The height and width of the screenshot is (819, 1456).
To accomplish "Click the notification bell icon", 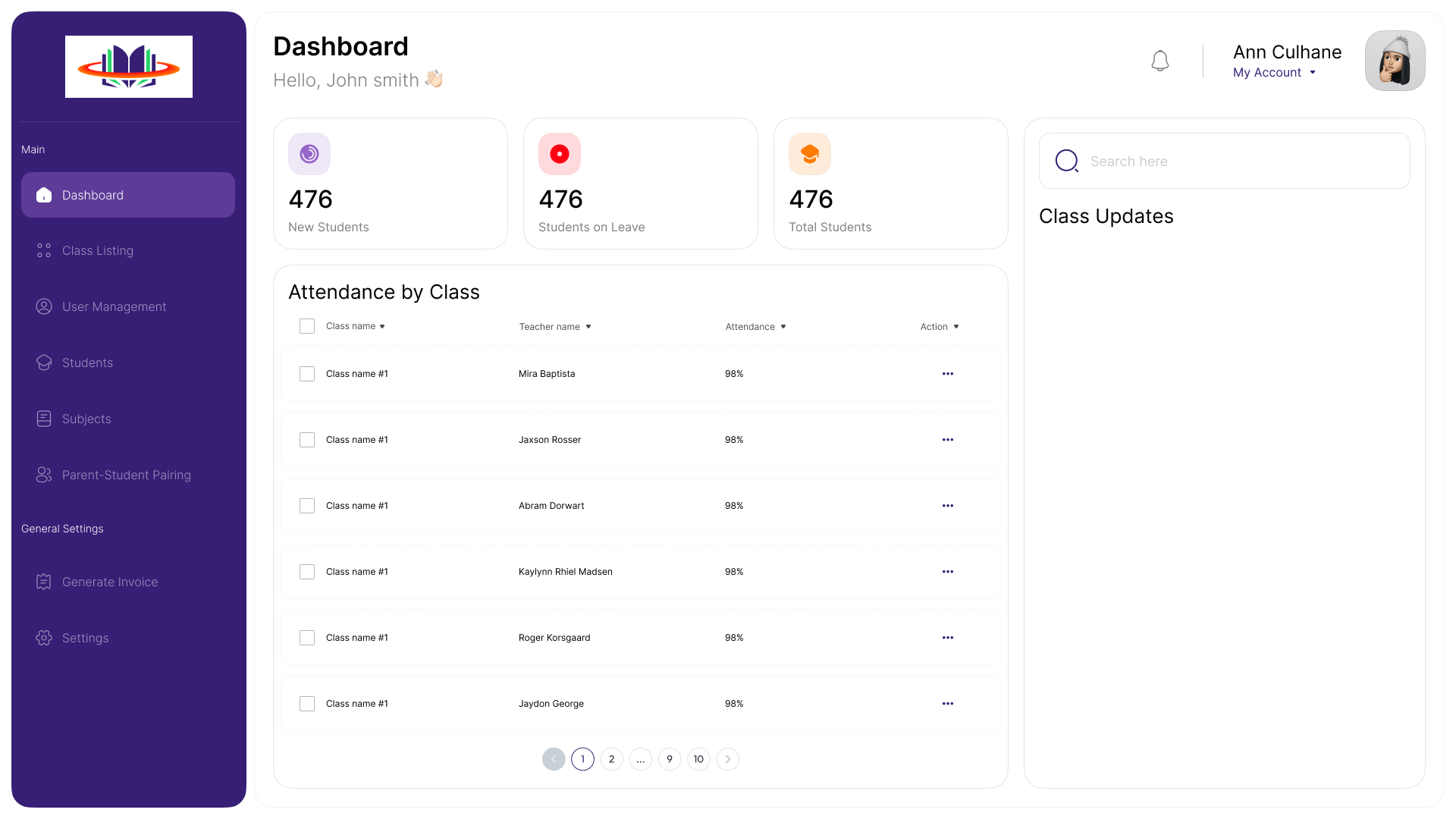I will pyautogui.click(x=1159, y=61).
